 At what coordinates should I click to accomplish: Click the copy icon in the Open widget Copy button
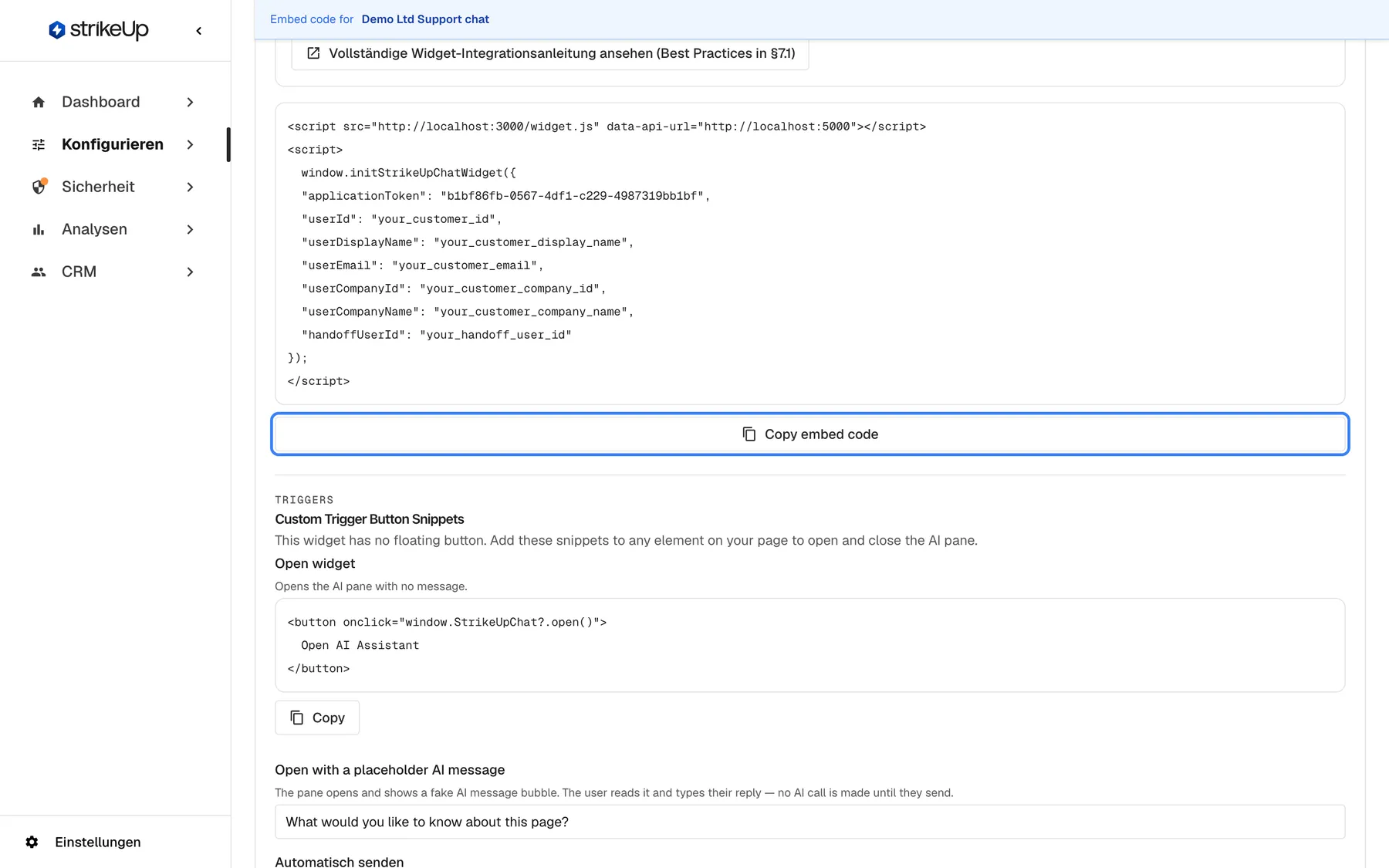[296, 718]
